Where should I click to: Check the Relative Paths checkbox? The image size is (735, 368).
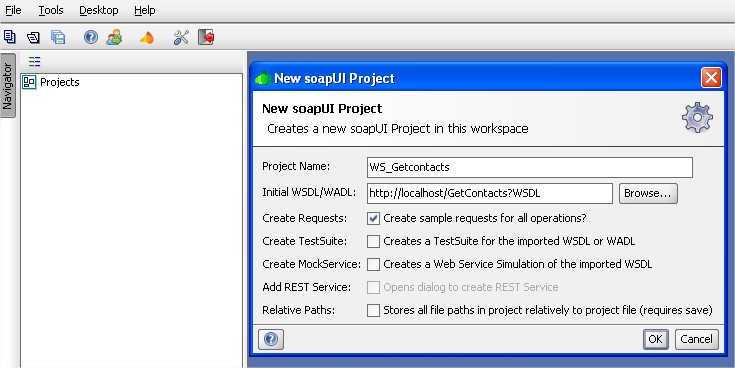tap(373, 310)
